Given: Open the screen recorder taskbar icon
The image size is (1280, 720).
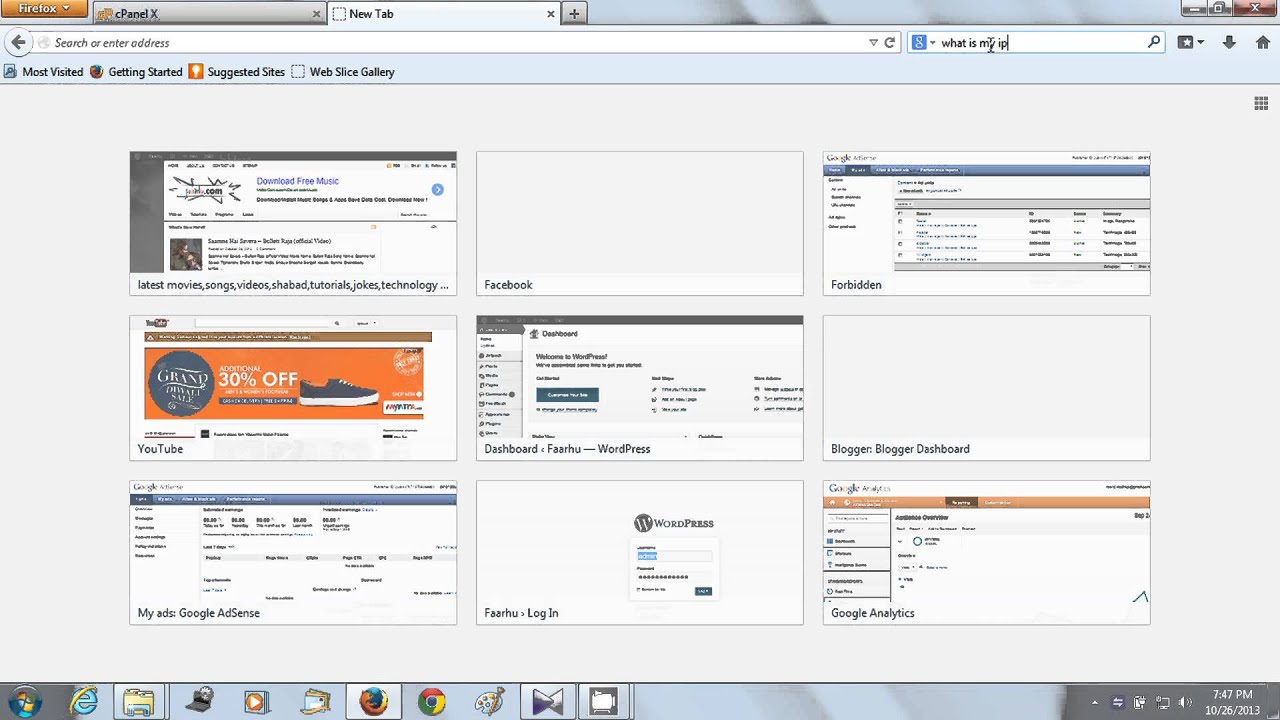Looking at the screenshot, I should click(x=604, y=702).
